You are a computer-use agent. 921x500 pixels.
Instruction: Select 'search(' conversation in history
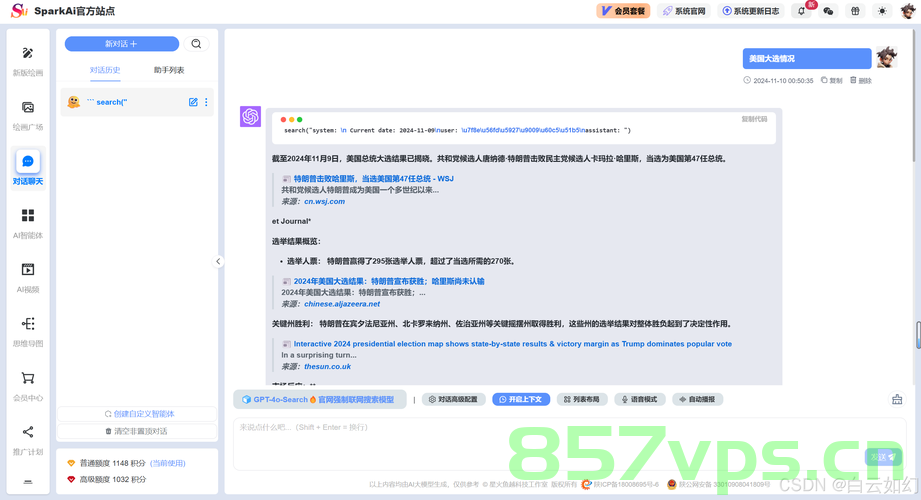point(137,102)
